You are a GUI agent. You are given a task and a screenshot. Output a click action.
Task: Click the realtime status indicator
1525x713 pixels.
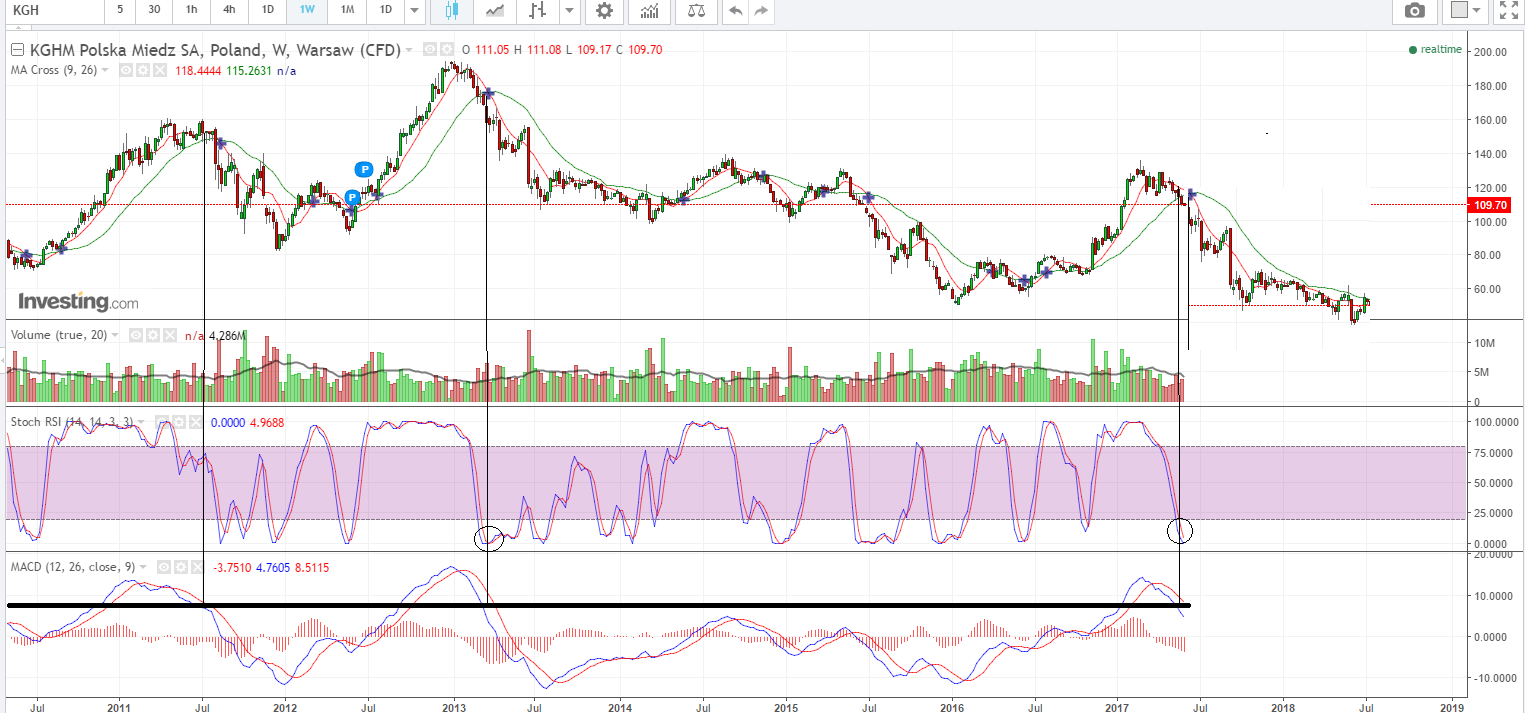pos(1435,49)
